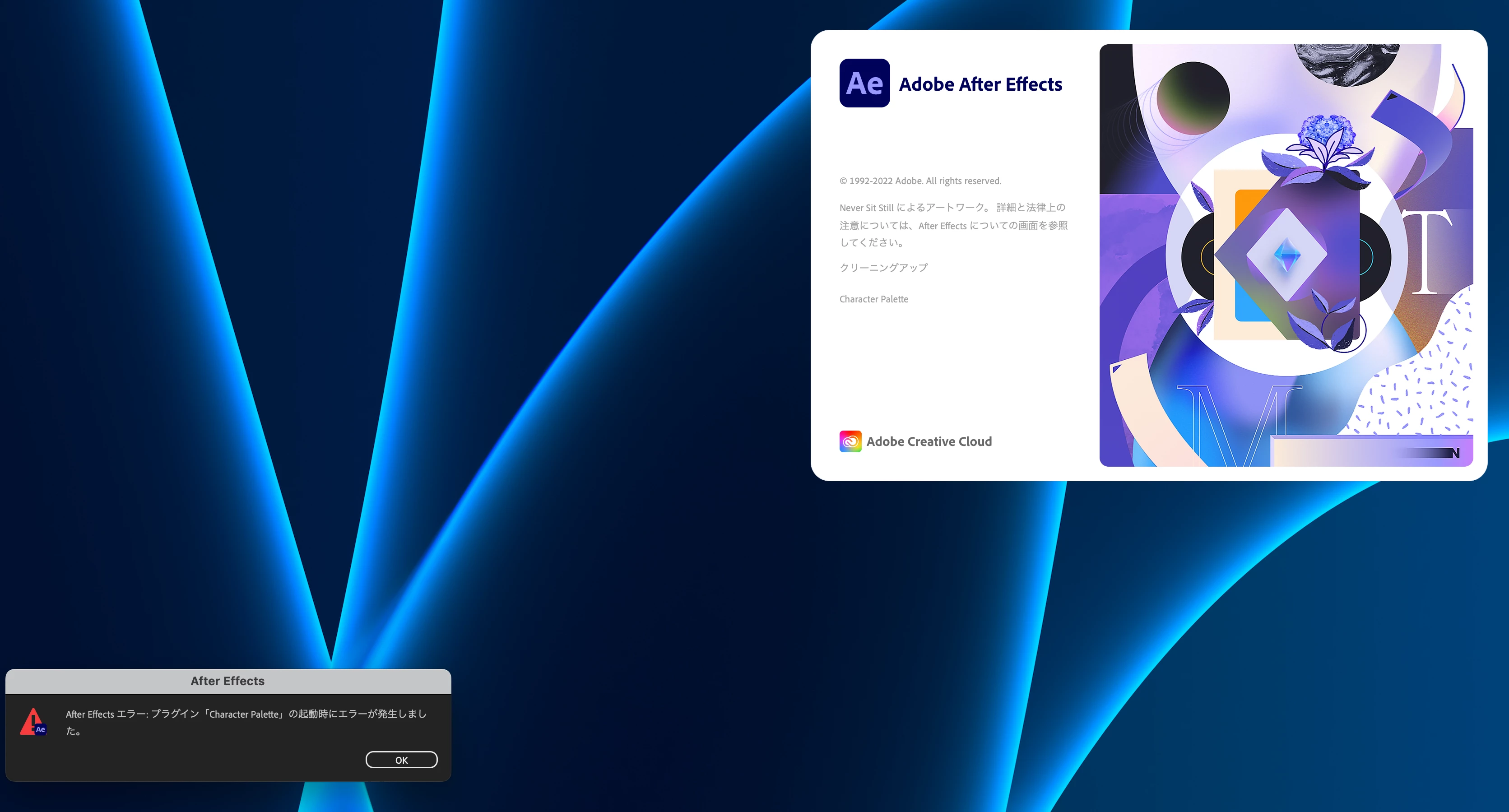Screen dimensions: 1509x812
Task: Click the クリーニングアップ status line
Action: [x=883, y=268]
